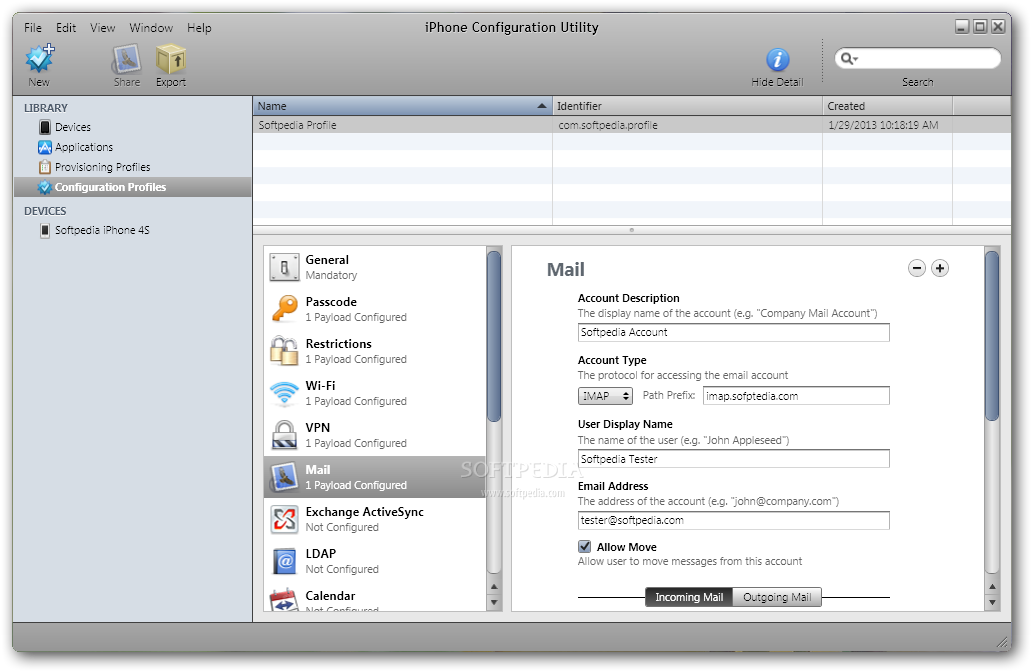Viewport: 1032px width, 672px height.
Task: Open the Mail stamp payload
Action: (375, 477)
